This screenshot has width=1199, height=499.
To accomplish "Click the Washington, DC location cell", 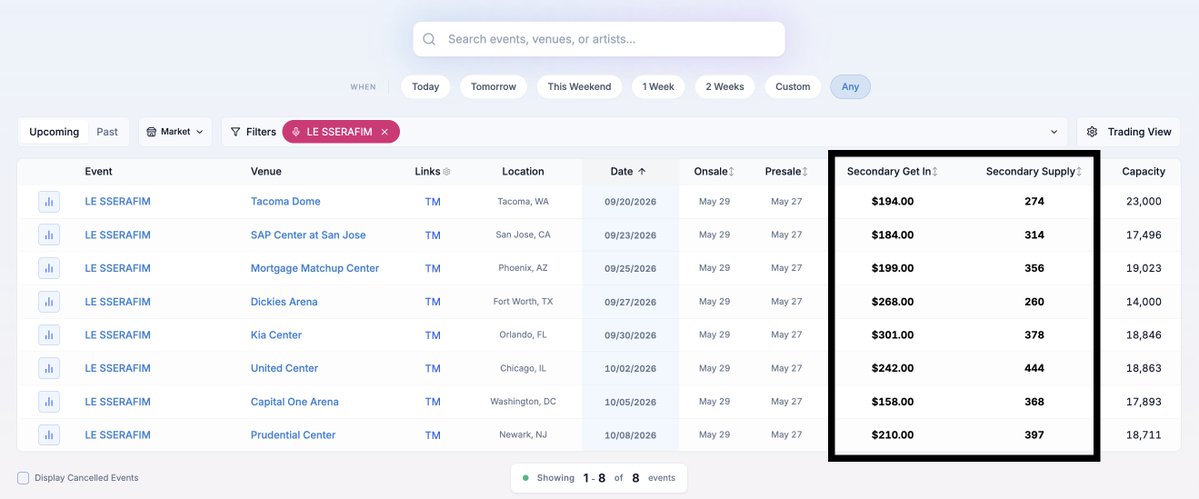I will (x=523, y=401).
